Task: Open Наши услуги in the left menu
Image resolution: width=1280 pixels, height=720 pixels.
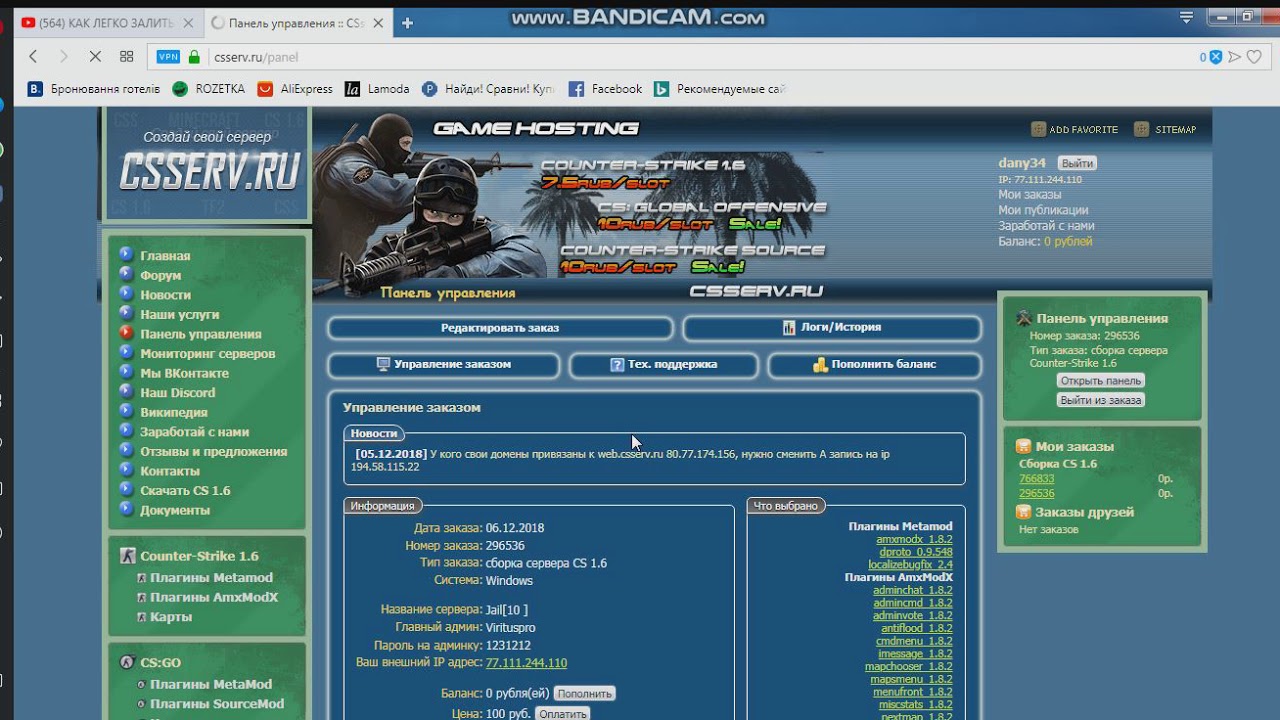Action: (x=180, y=314)
